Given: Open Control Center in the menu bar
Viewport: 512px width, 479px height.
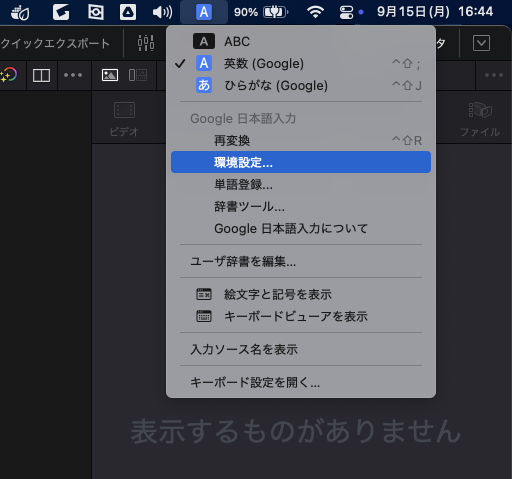Looking at the screenshot, I should [x=346, y=13].
